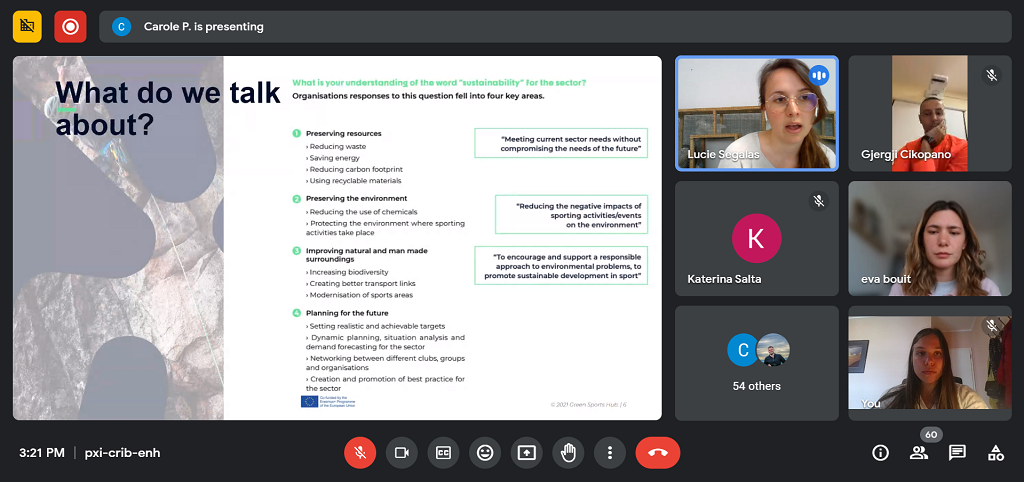
Task: Open the three-dot more options menu
Action: click(x=609, y=453)
